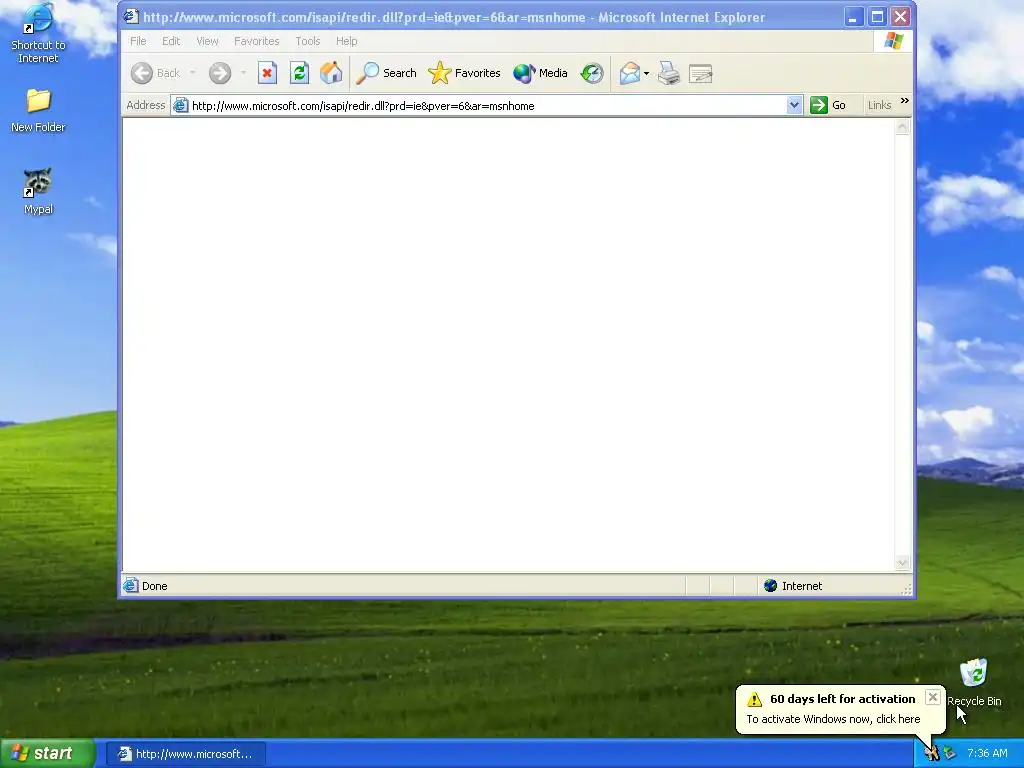Screen dimensions: 1024x768
Task: Click the scrollbar down arrow
Action: [x=903, y=562]
